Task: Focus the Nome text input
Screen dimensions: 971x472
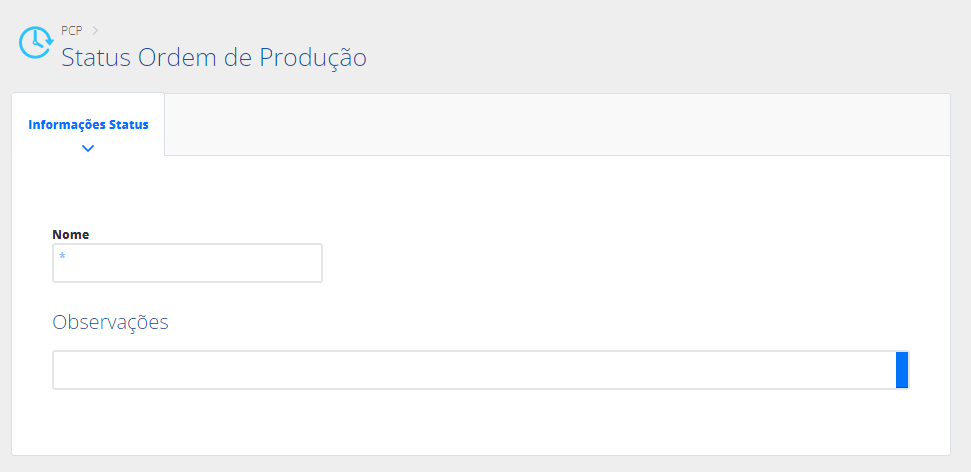Action: point(187,263)
